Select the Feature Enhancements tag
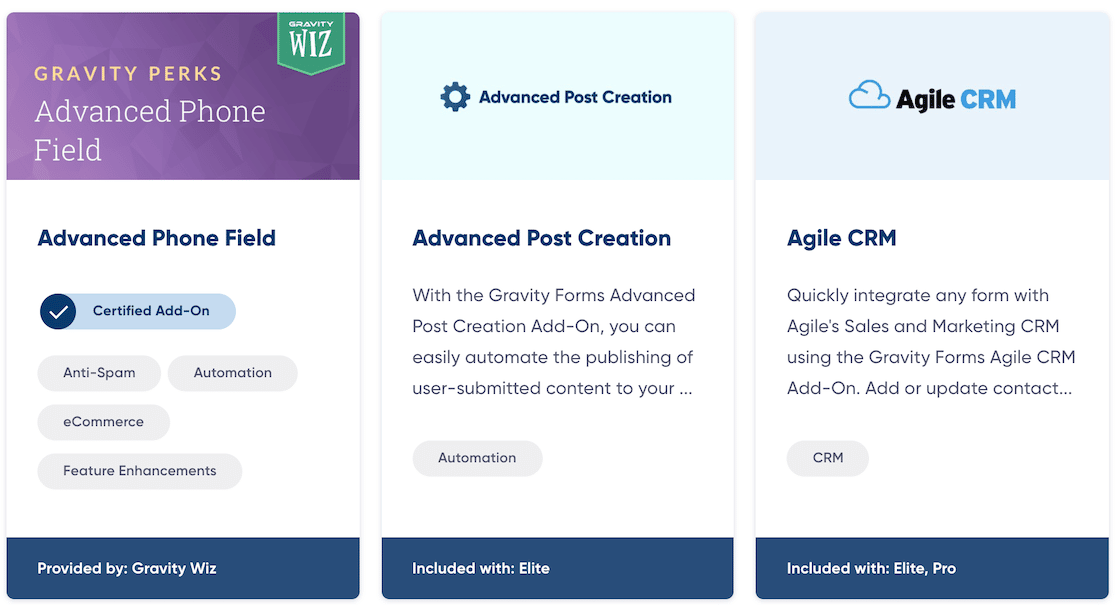Viewport: 1116px width, 605px height. click(x=139, y=471)
